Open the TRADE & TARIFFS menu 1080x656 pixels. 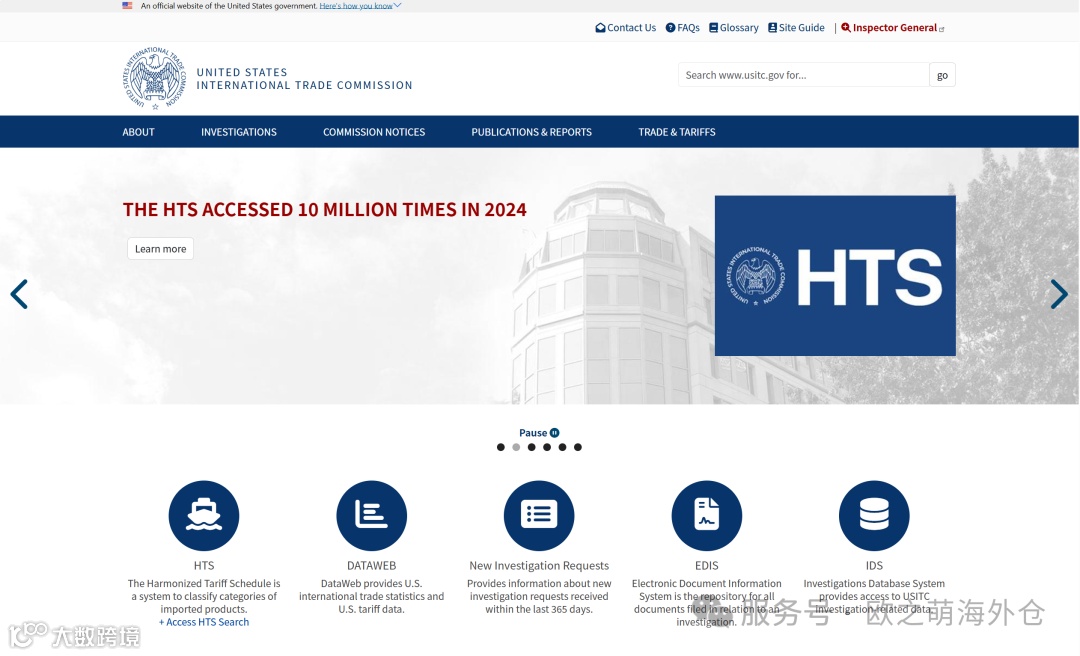pos(677,132)
